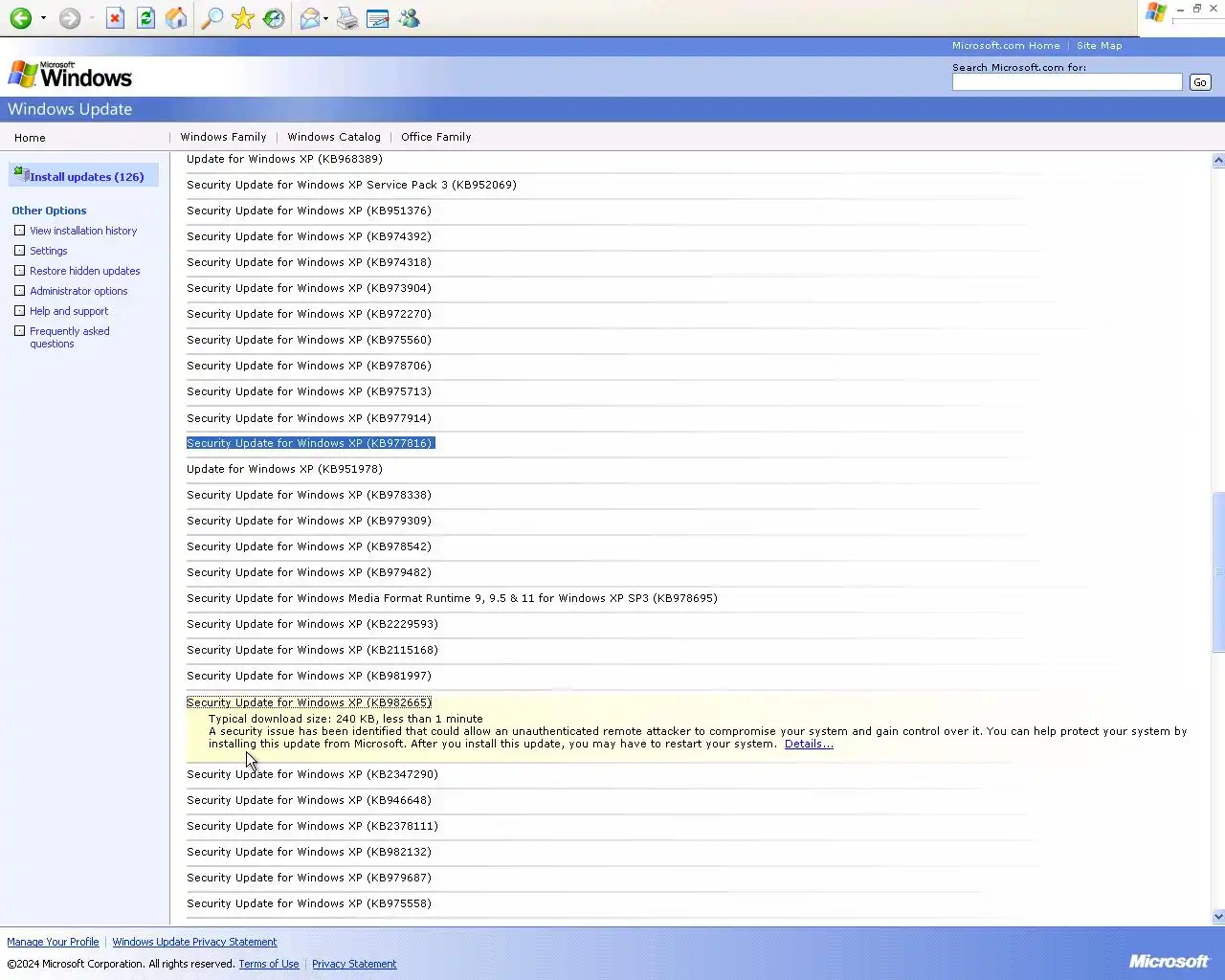Open the Favorites star icon
This screenshot has width=1225, height=980.
[243, 18]
